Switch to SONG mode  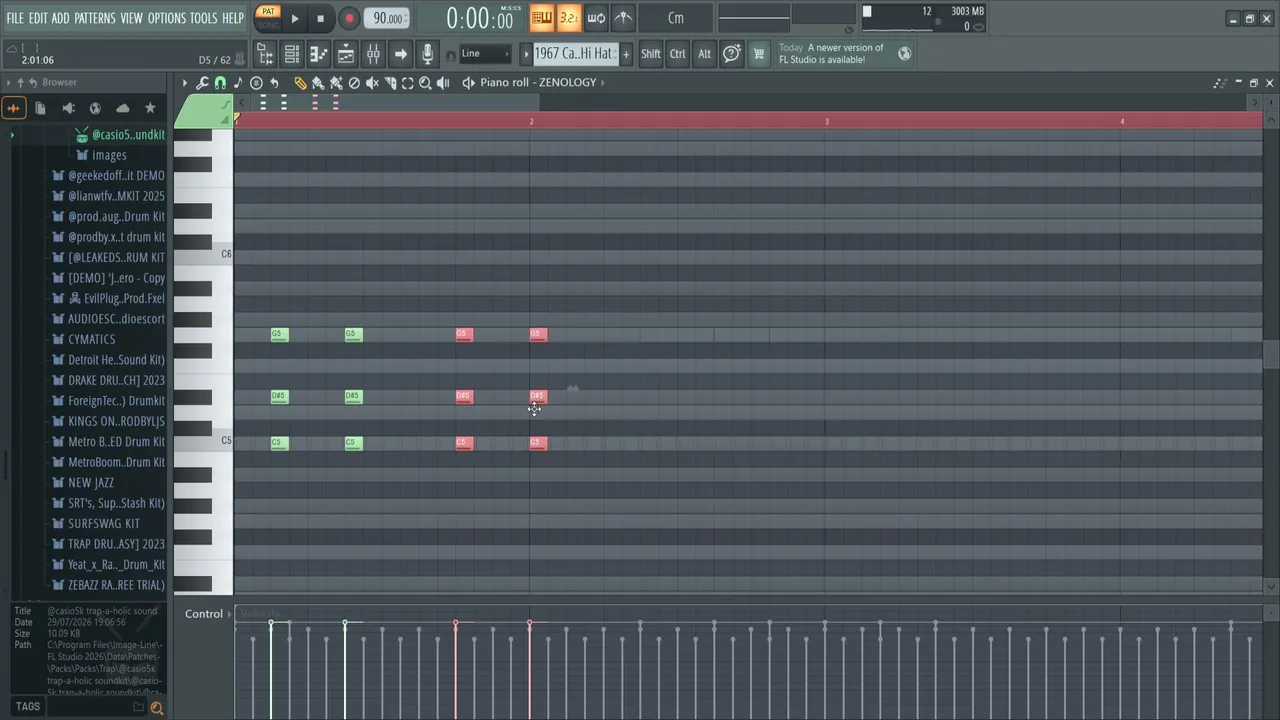click(x=268, y=25)
